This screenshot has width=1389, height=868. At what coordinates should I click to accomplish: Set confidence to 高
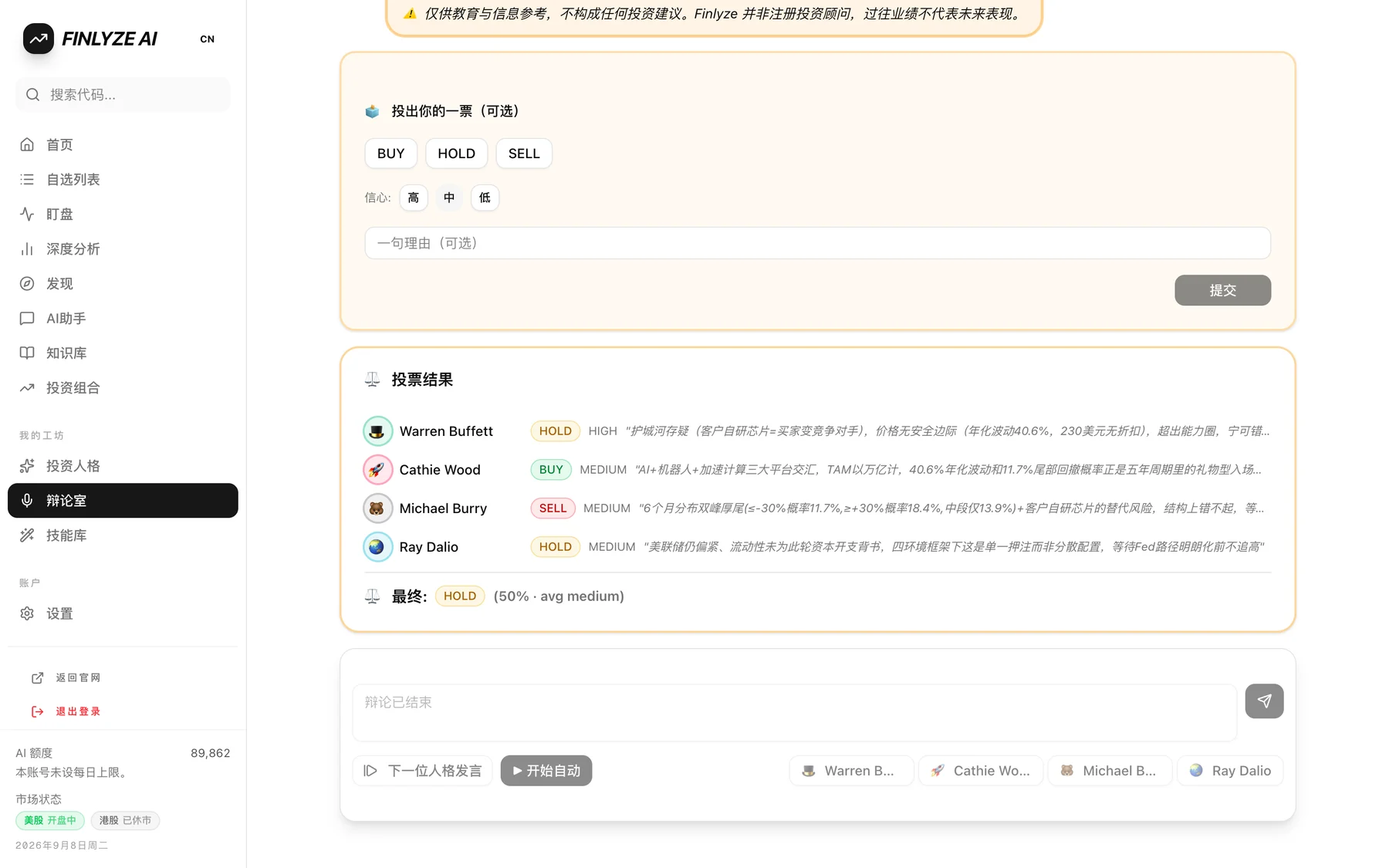point(413,198)
